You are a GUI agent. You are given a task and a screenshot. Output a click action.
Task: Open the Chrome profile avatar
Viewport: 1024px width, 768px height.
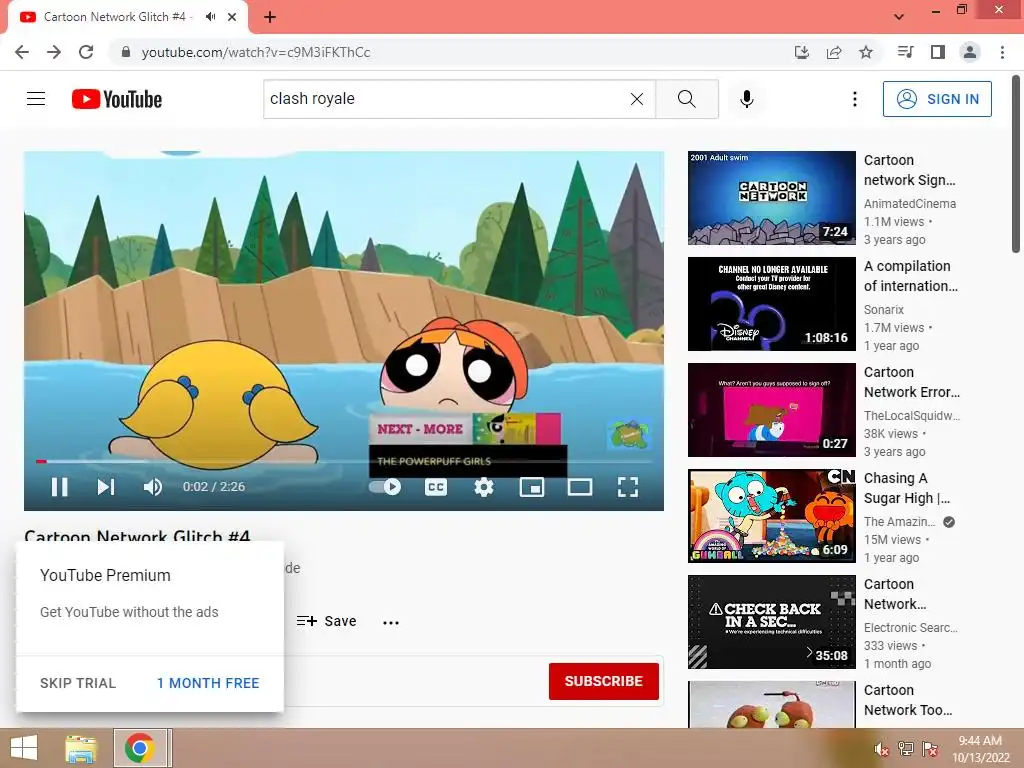[x=970, y=52]
